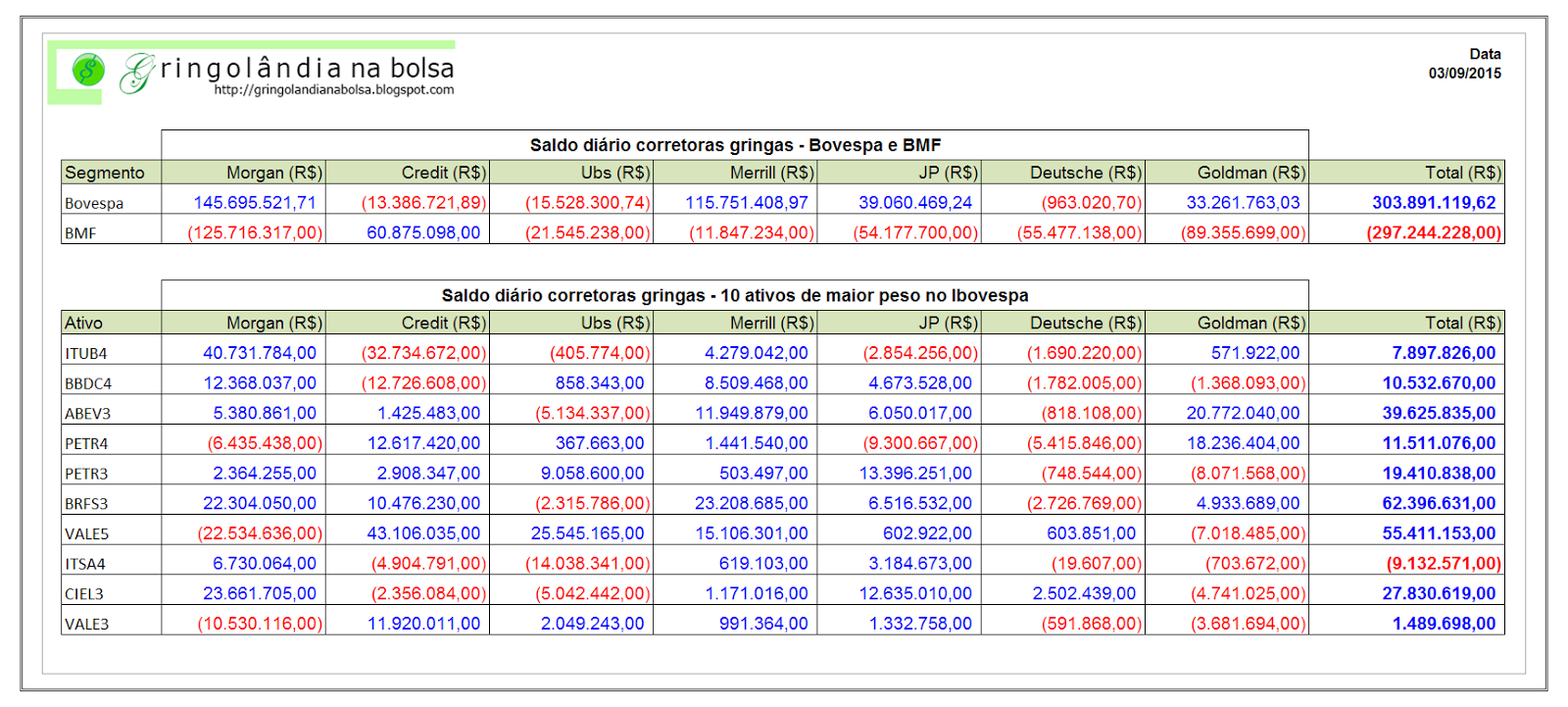Click the 10 ativos de maior peso title

coord(735,295)
